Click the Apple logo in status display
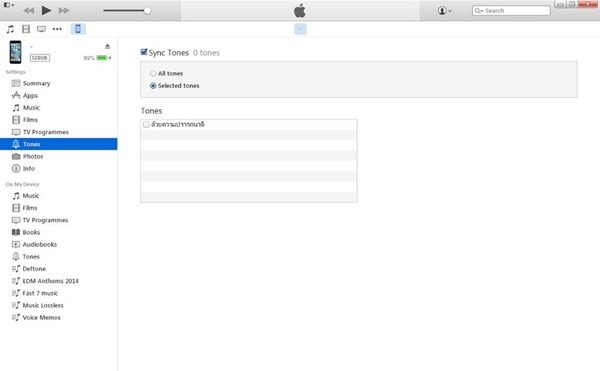The width and height of the screenshot is (600, 371). pos(300,11)
